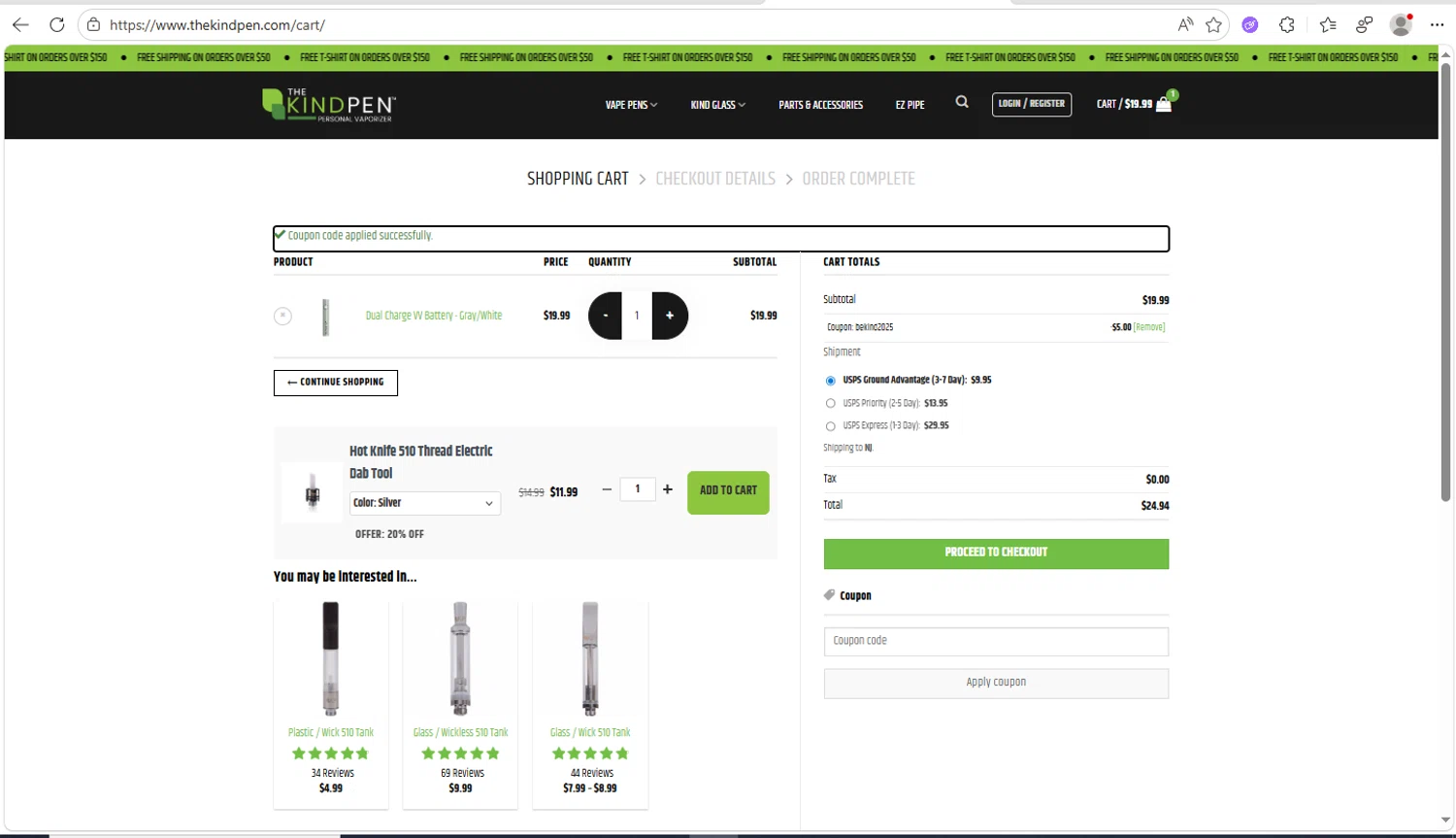
Task: Open the favorites list icon
Action: click(x=1328, y=25)
